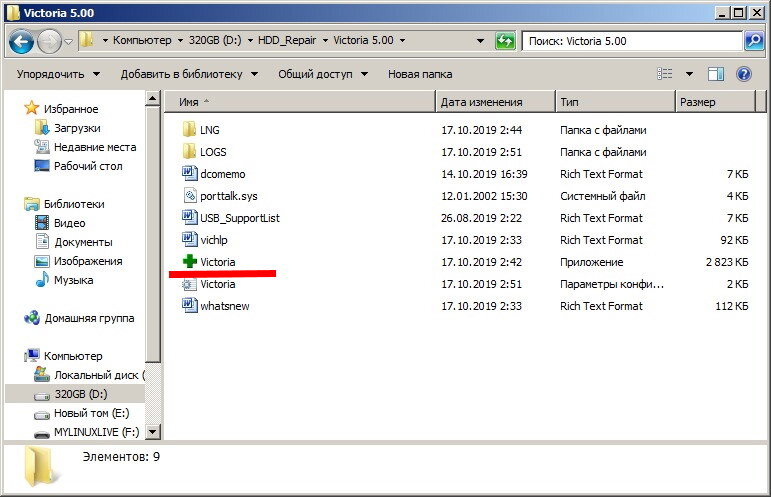The width and height of the screenshot is (771, 497).
Task: Sort by the 'Имя' column header
Action: pyautogui.click(x=299, y=102)
